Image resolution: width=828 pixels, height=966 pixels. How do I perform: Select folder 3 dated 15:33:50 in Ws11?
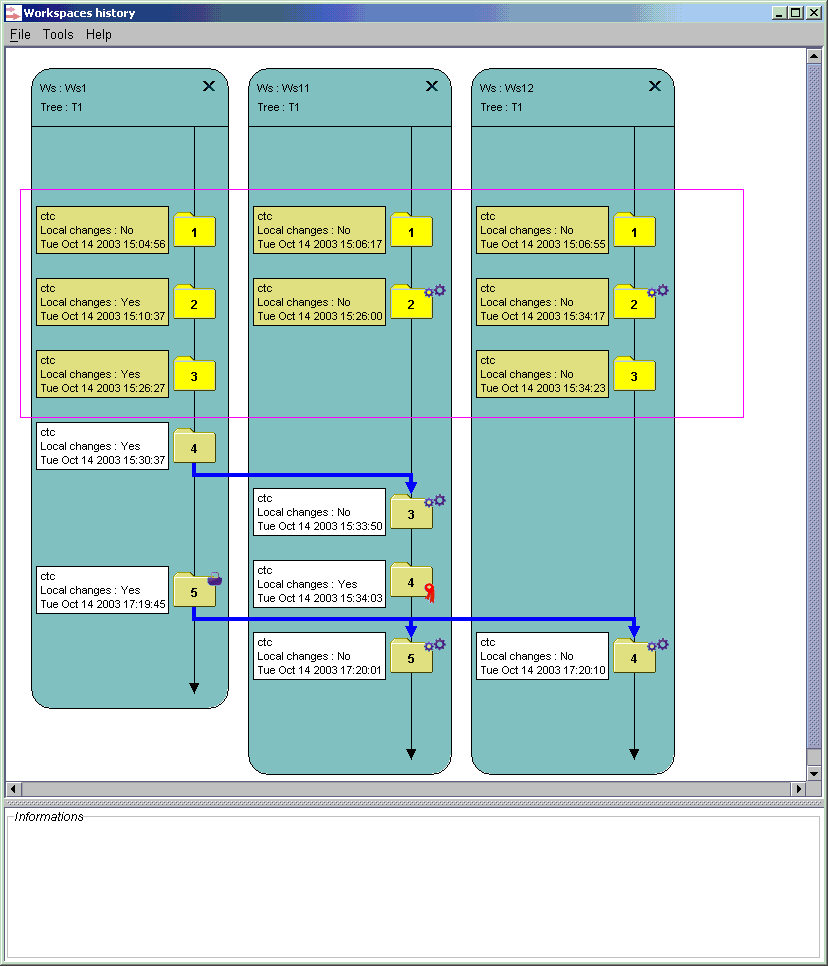tap(411, 512)
